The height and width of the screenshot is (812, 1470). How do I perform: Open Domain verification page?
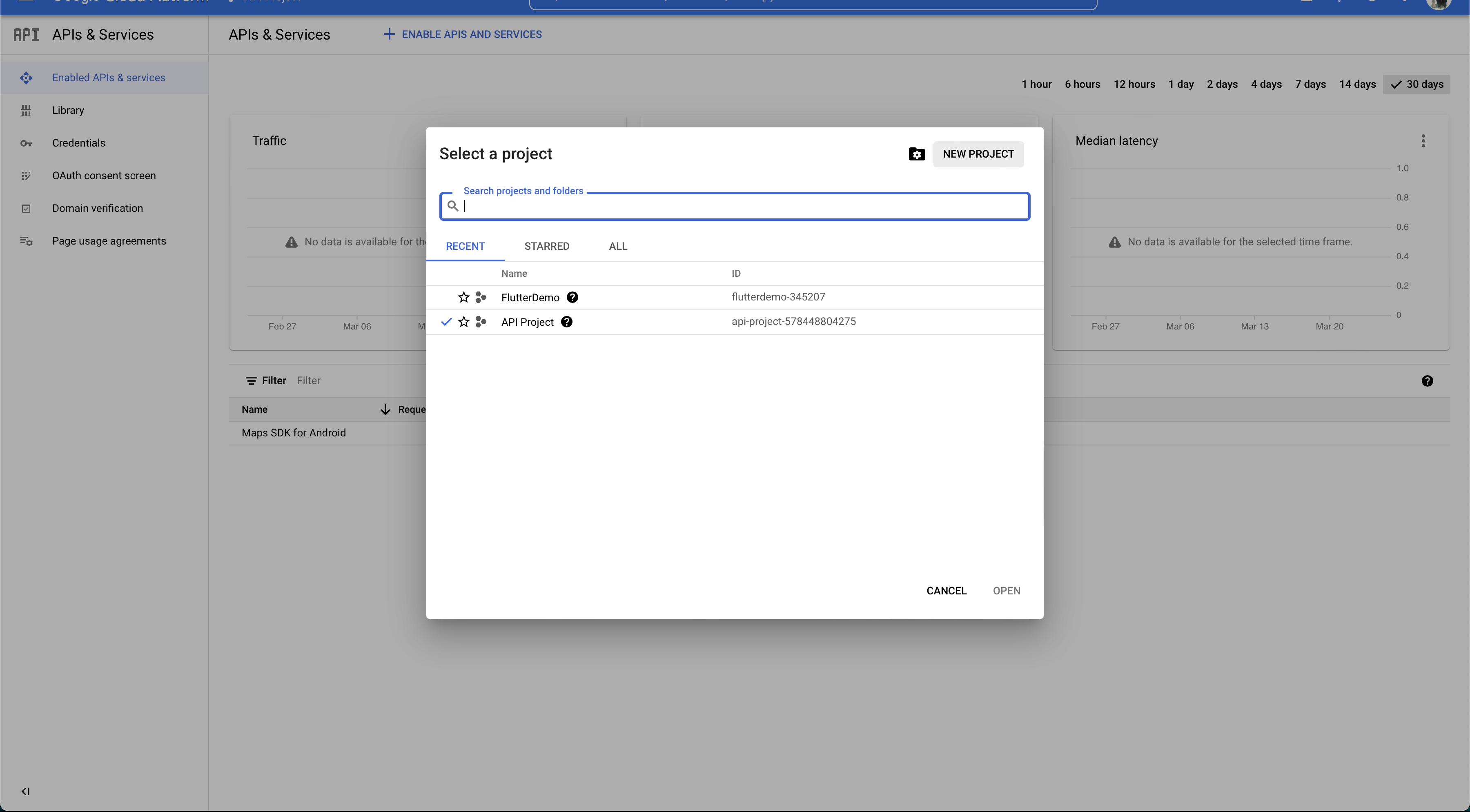pyautogui.click(x=98, y=208)
